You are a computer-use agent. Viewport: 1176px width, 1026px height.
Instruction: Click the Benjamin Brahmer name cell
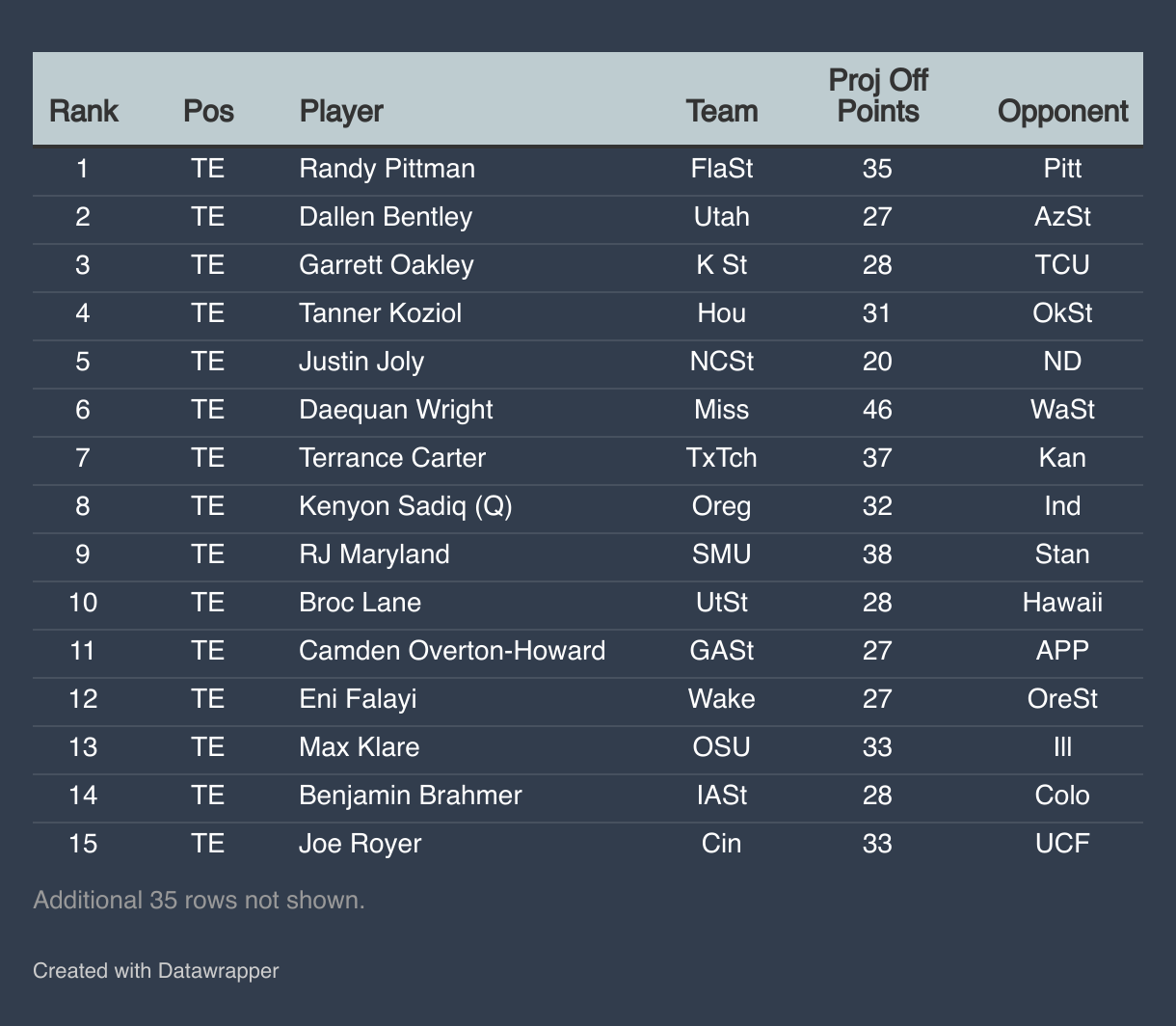coord(411,796)
